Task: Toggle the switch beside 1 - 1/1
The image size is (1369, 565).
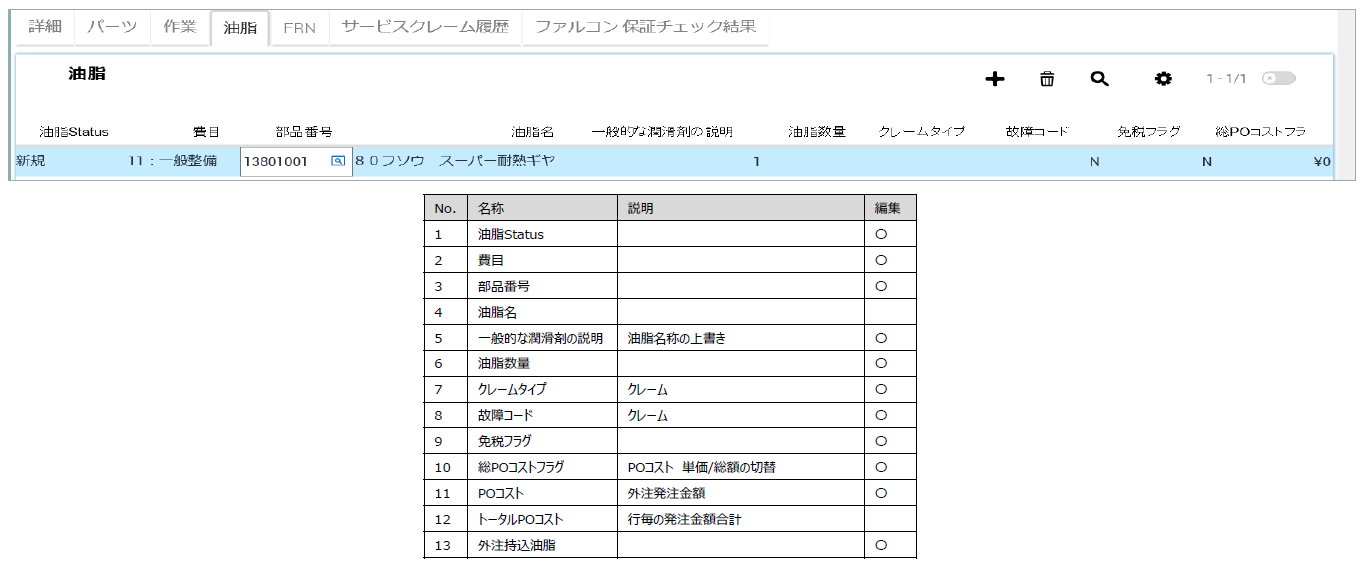Action: (1278, 78)
